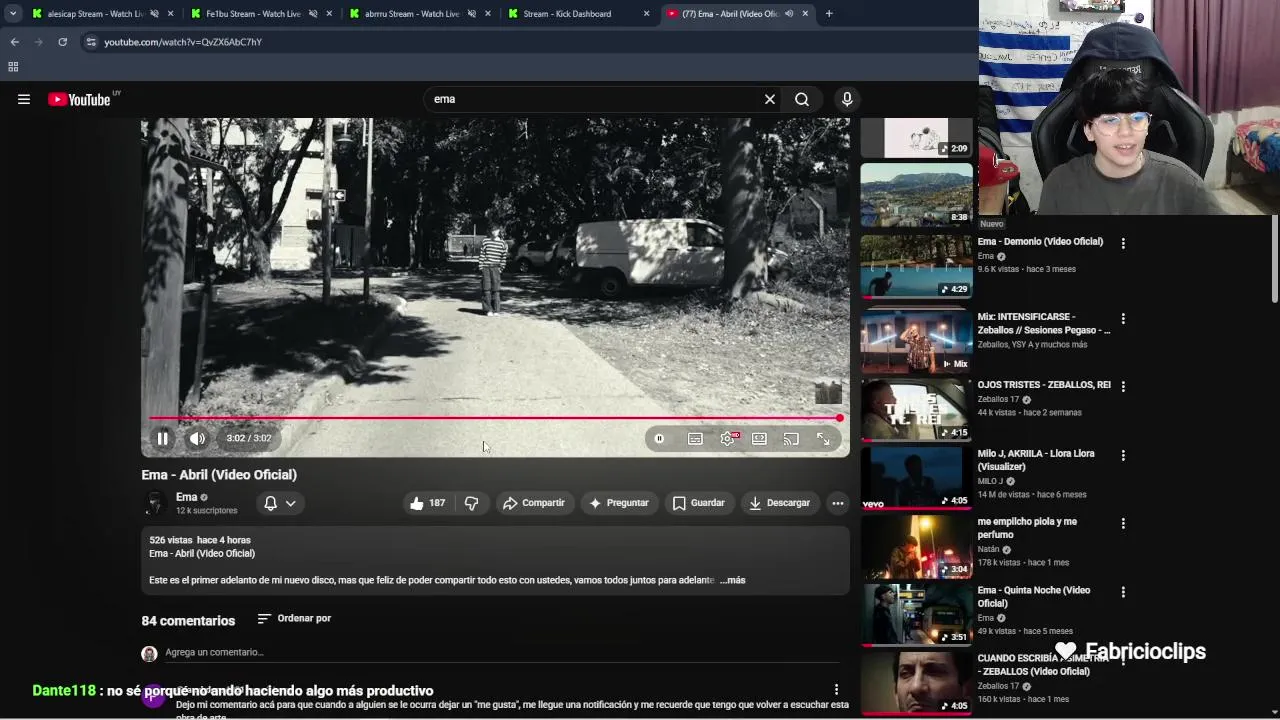
Task: Click the red video progress bar
Action: click(495, 418)
